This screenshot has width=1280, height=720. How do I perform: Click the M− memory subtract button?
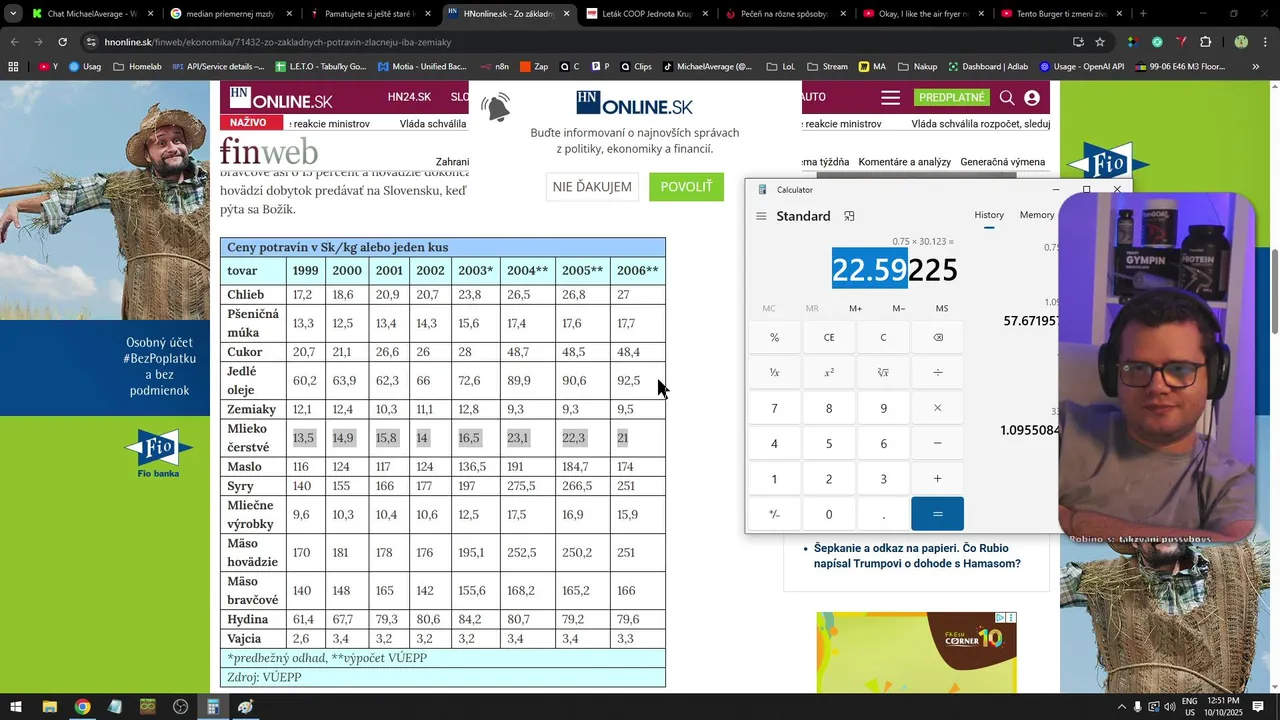tap(898, 308)
